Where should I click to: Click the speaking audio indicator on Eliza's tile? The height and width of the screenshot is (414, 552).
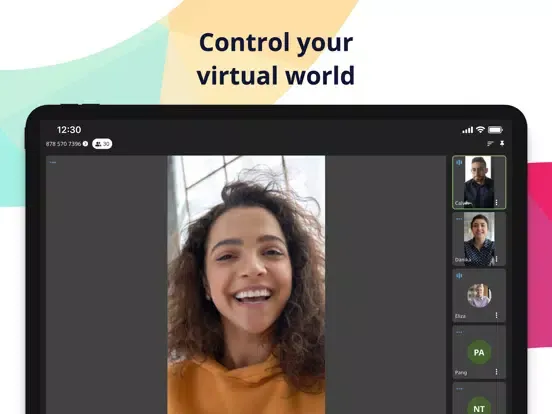point(459,275)
